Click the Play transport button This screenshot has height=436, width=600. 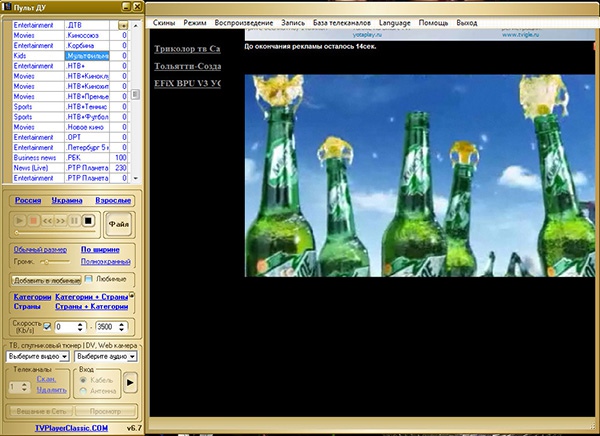(x=20, y=221)
